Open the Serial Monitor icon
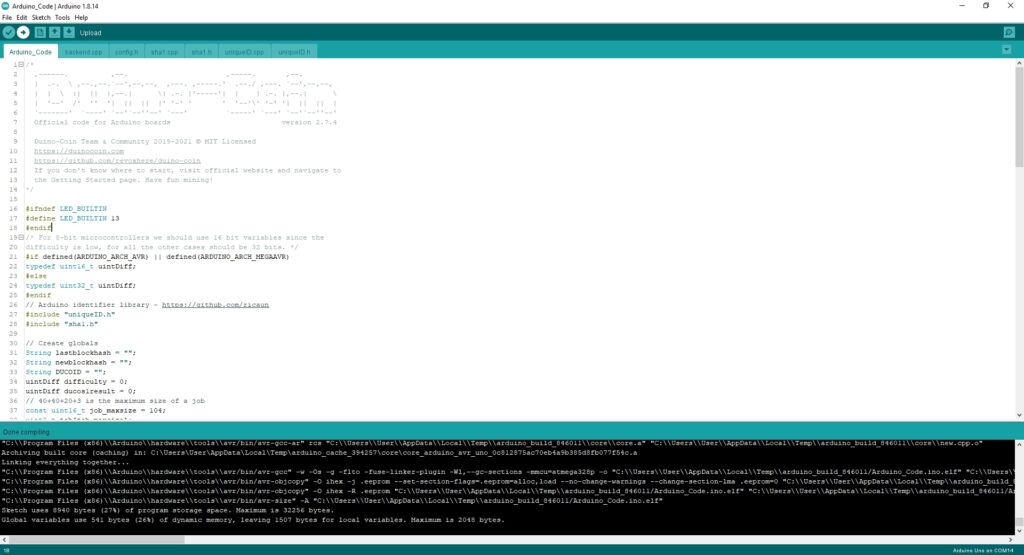1024x555 pixels. 1009,32
